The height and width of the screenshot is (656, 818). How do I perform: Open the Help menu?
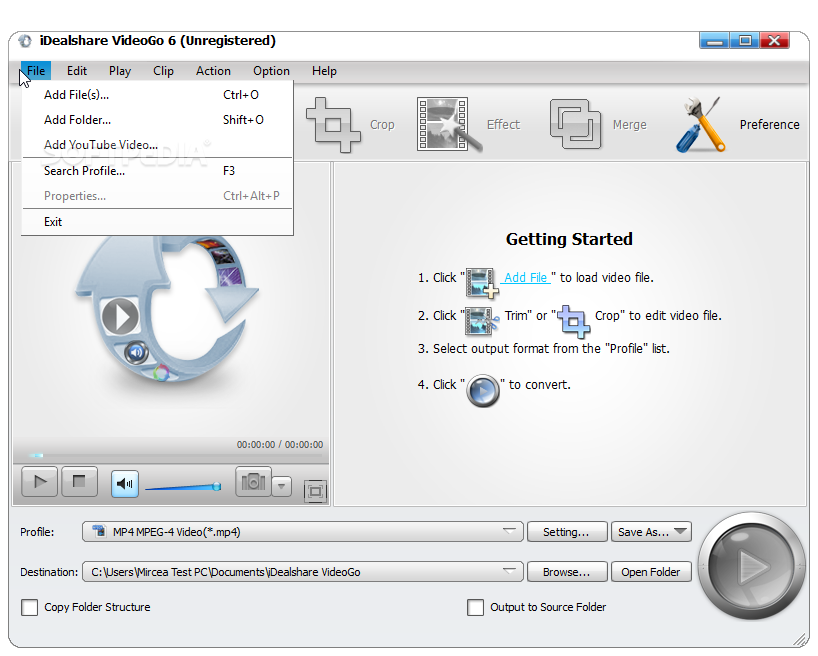(324, 71)
